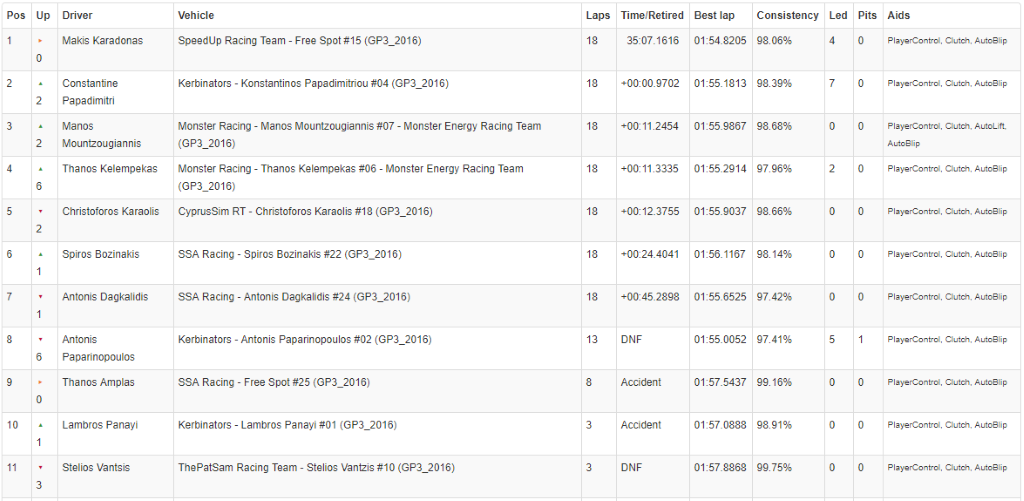Click ThePatSam Racing Team vehicle entry

[x=316, y=467]
